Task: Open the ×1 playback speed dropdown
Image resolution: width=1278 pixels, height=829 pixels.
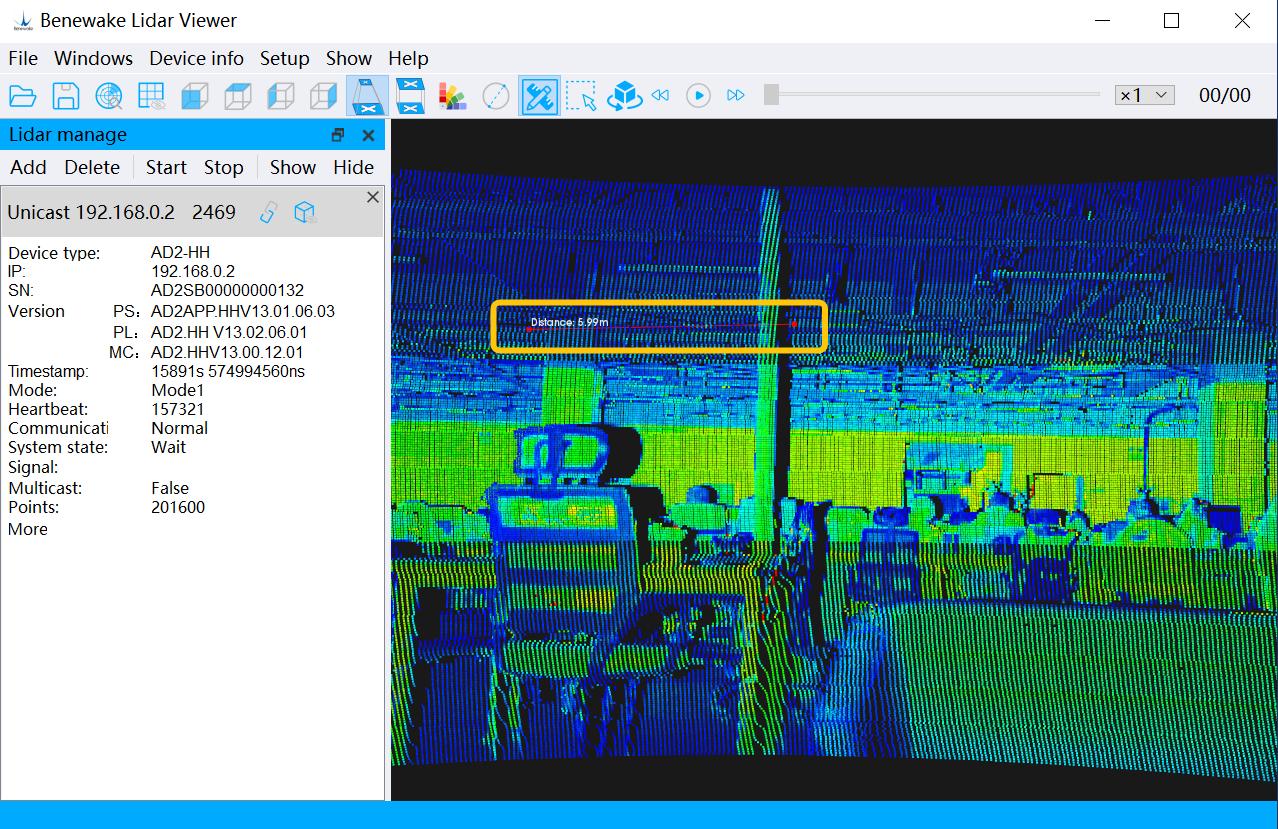Action: click(x=1144, y=95)
